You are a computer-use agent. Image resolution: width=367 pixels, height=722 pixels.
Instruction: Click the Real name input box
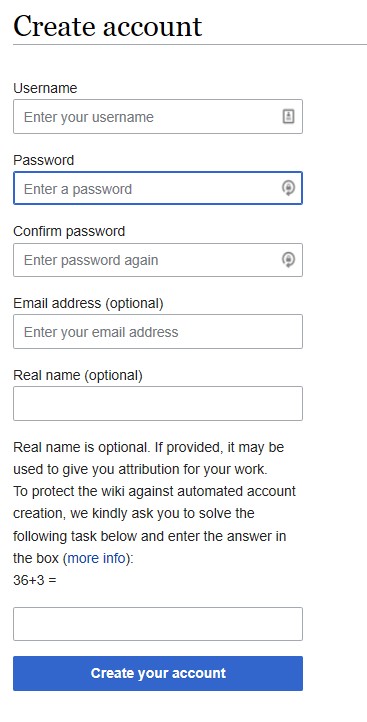[158, 403]
